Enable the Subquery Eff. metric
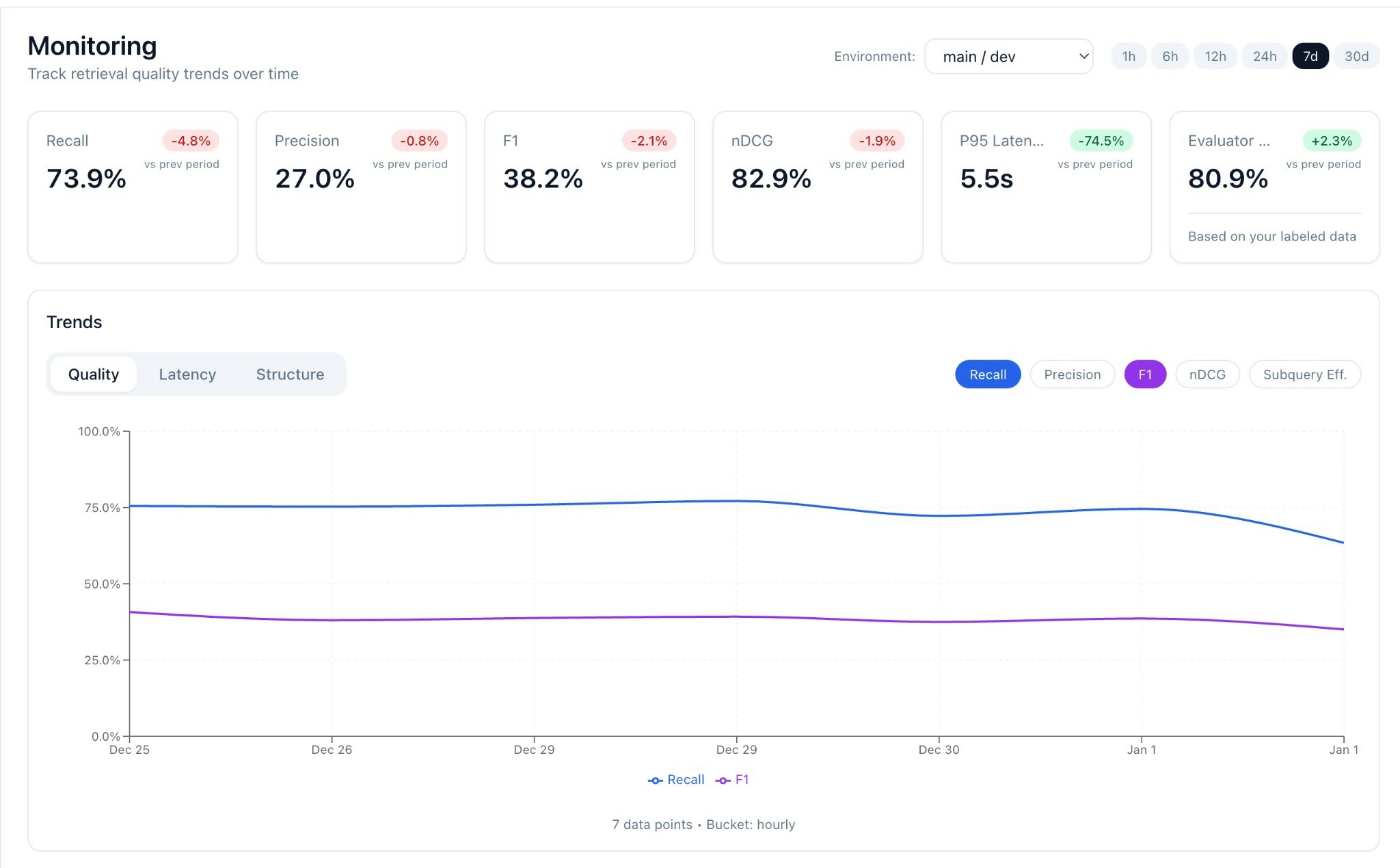 click(1304, 374)
